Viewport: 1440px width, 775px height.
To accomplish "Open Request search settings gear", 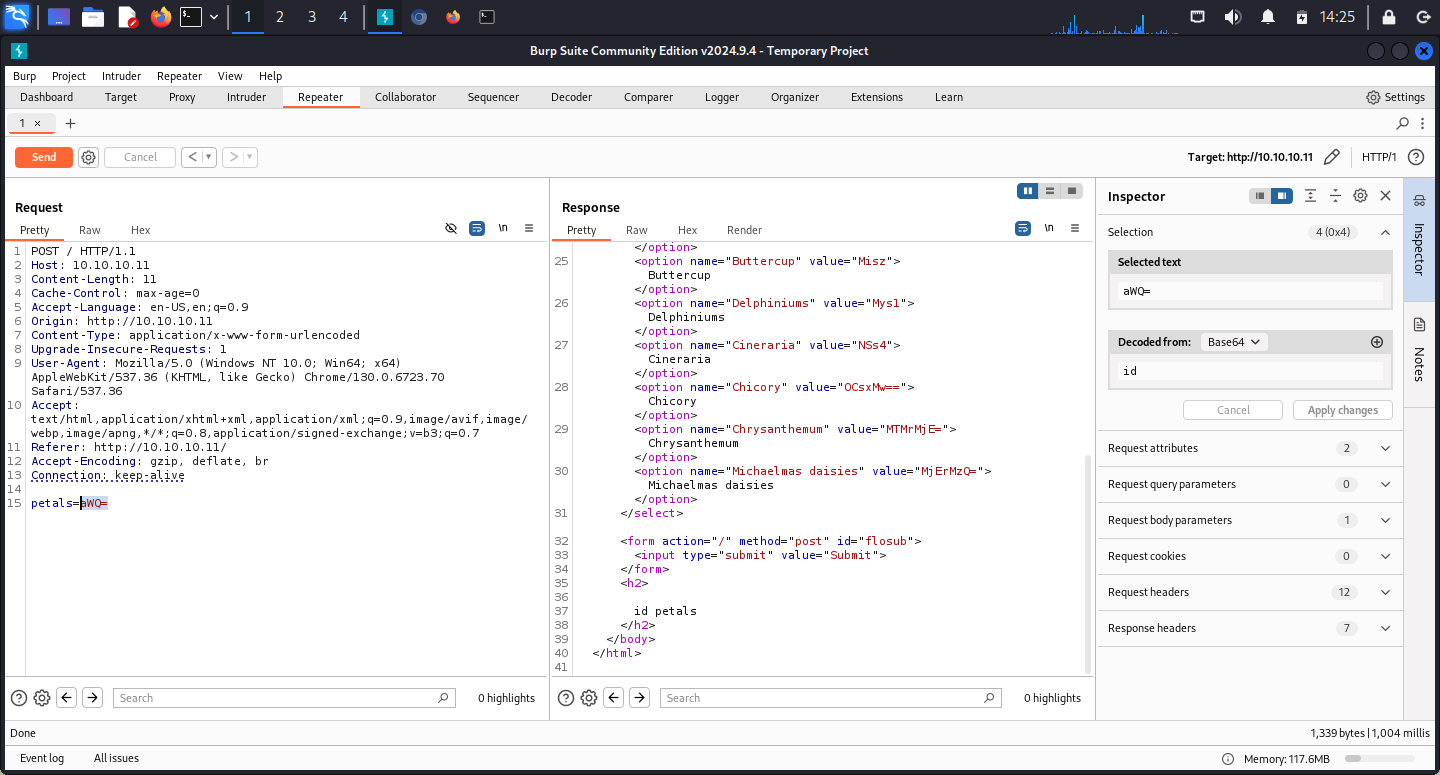I will pyautogui.click(x=42, y=698).
